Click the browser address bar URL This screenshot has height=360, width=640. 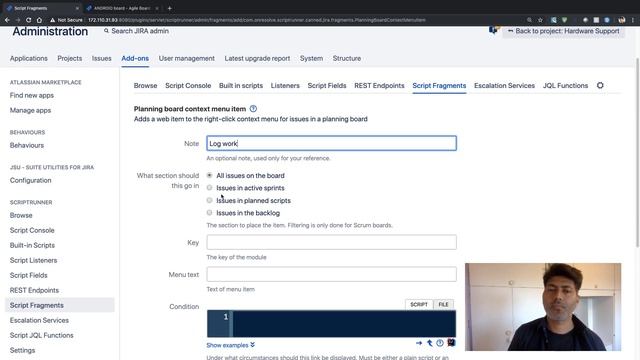pos(257,20)
